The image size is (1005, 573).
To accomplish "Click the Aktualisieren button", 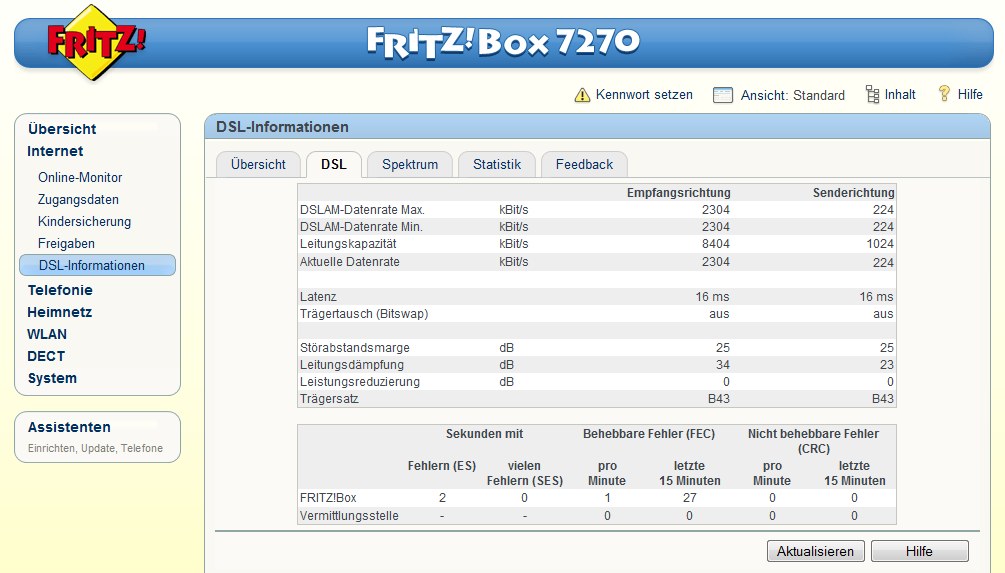I will coord(815,551).
